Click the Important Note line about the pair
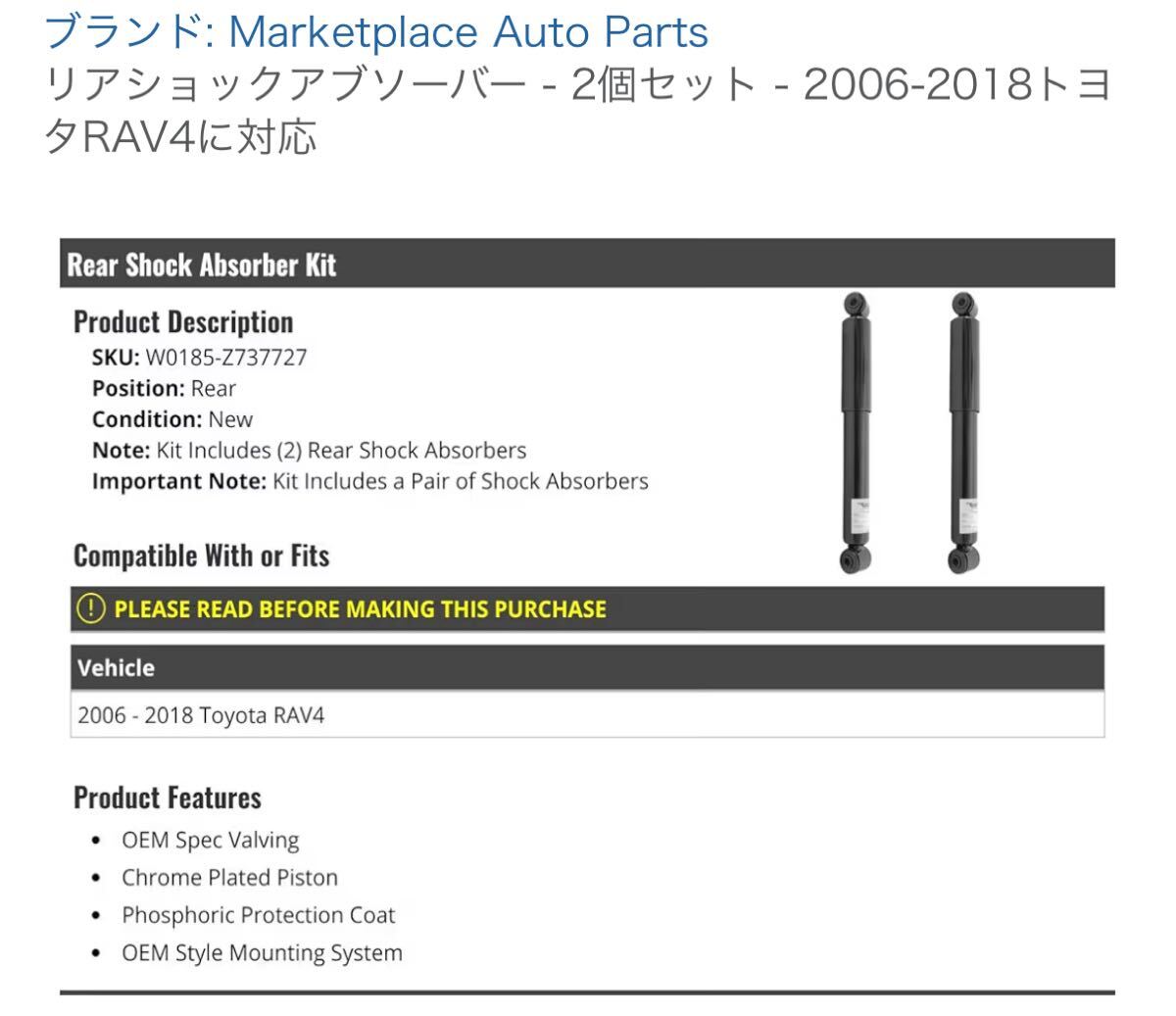This screenshot has width=1176, height=1016. 370,481
